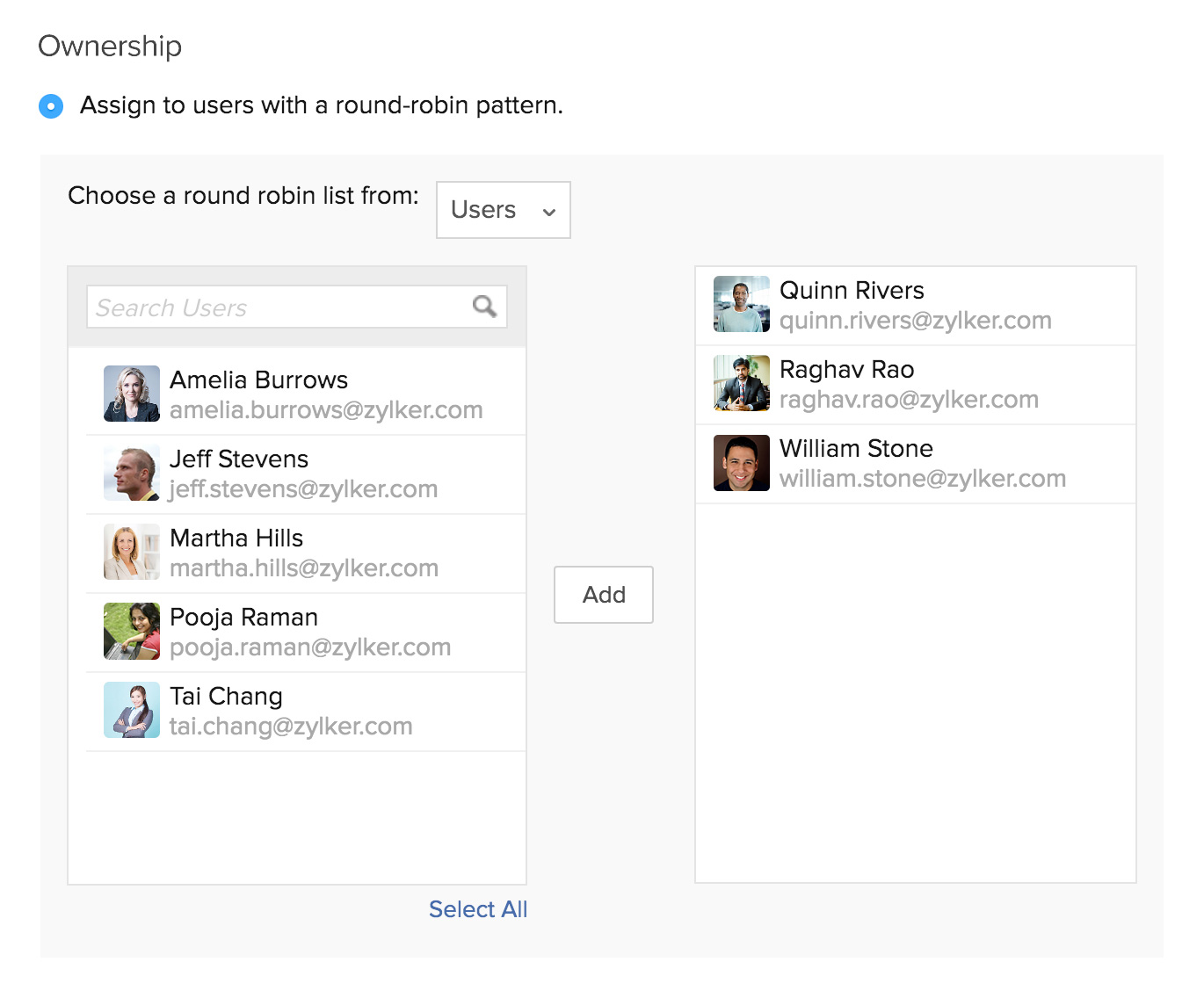Click the dropdown chevron next to Users
This screenshot has height=998, width=1204.
(549, 212)
